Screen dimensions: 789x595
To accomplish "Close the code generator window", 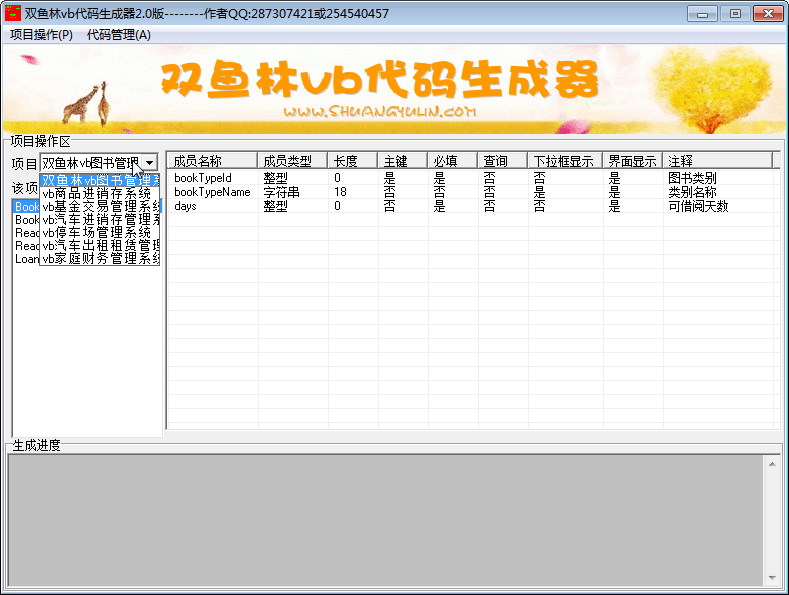I will [x=768, y=14].
